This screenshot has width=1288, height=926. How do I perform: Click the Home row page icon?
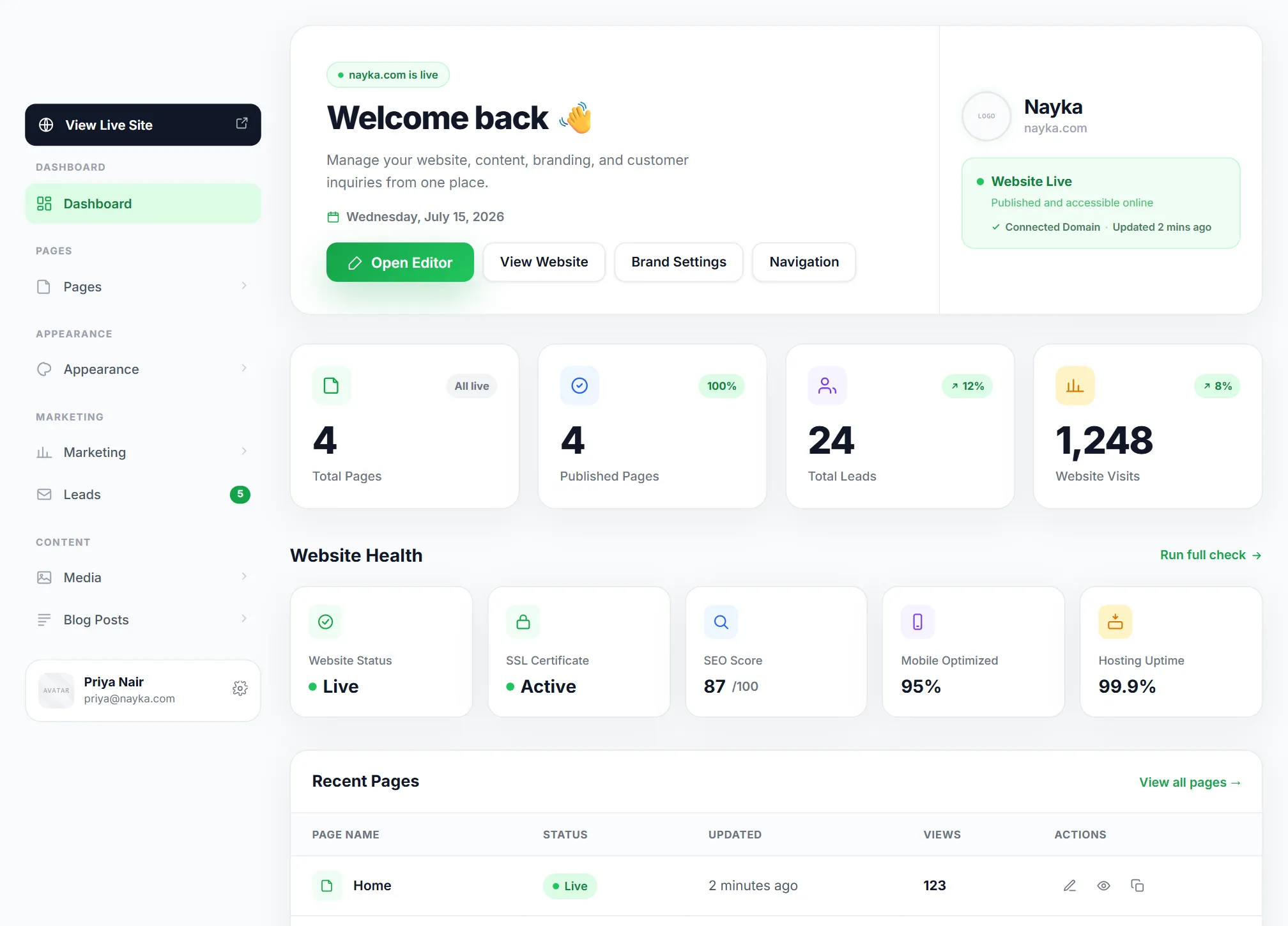[x=327, y=886]
